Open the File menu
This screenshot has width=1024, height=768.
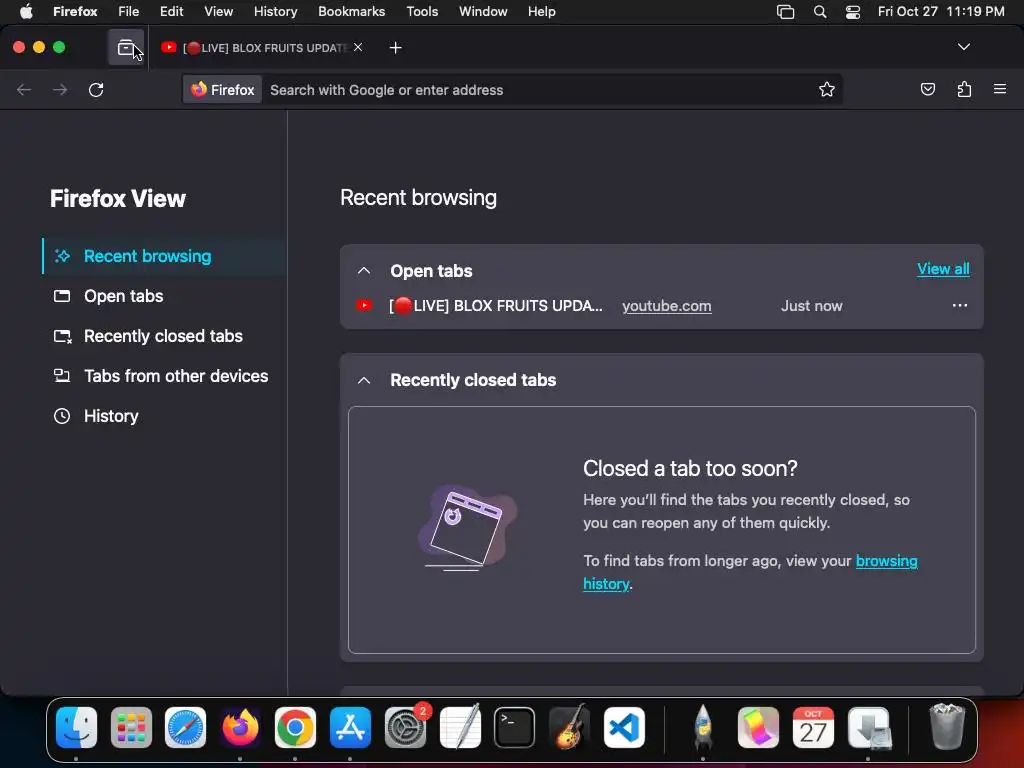point(129,12)
